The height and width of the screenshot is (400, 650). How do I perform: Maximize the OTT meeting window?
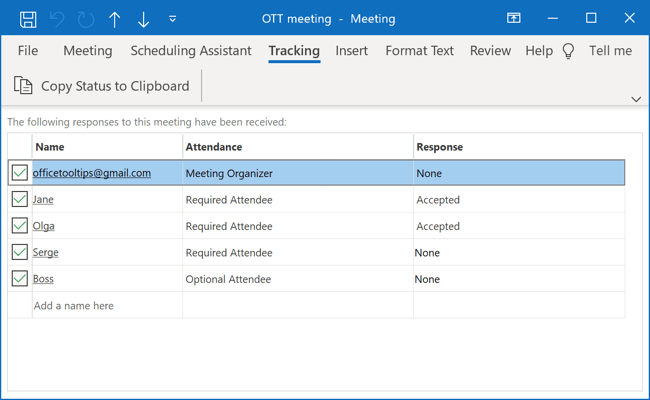[591, 18]
